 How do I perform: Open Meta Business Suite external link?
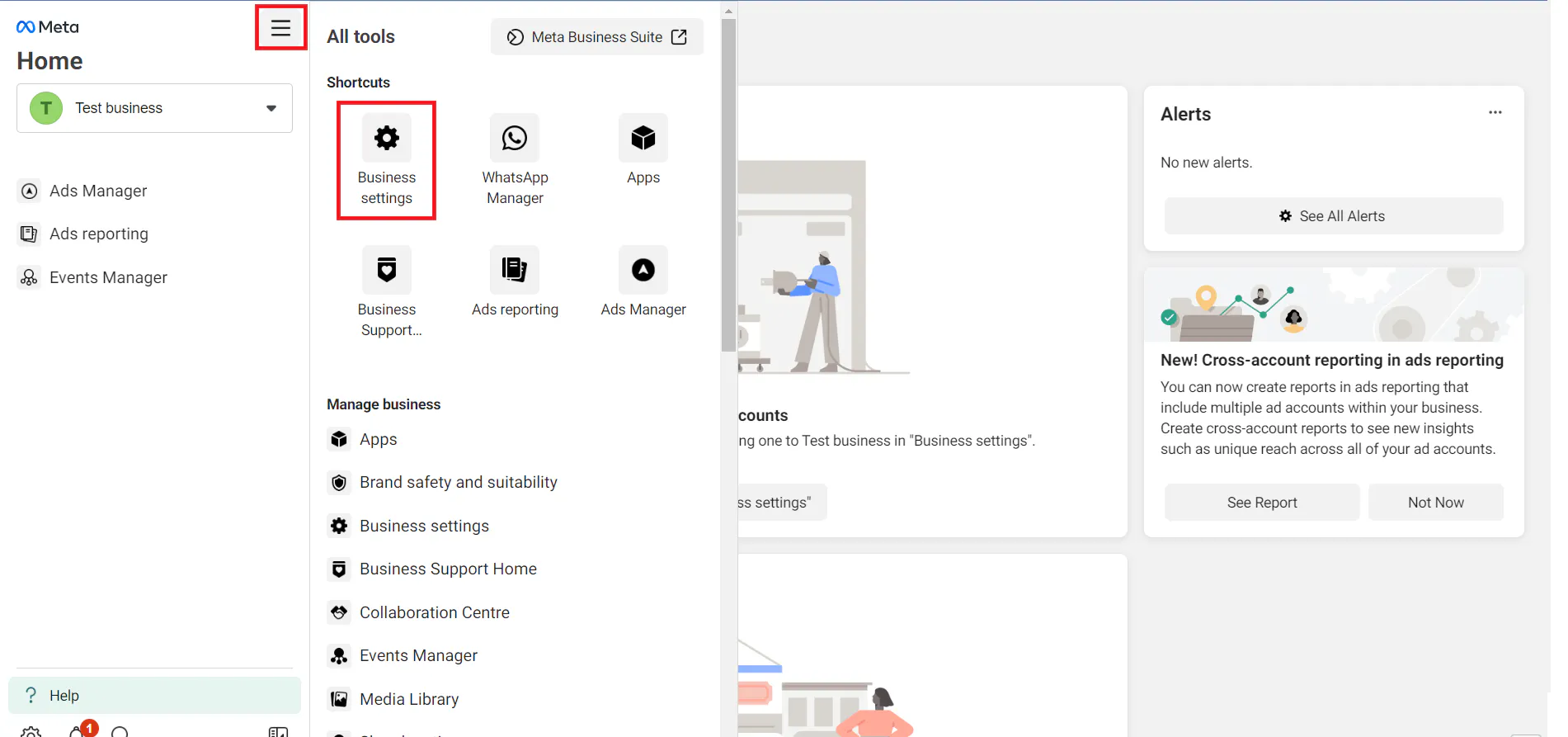pyautogui.click(x=597, y=37)
